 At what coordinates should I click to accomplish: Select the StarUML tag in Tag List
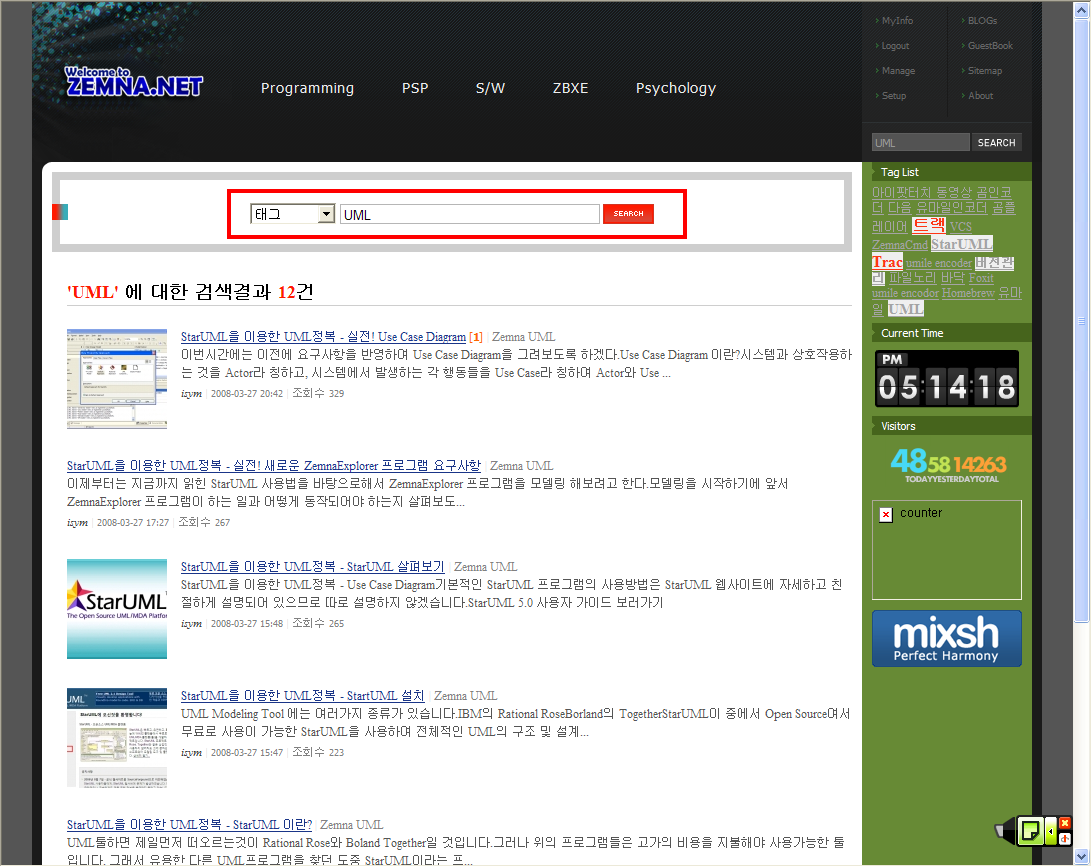coord(962,244)
